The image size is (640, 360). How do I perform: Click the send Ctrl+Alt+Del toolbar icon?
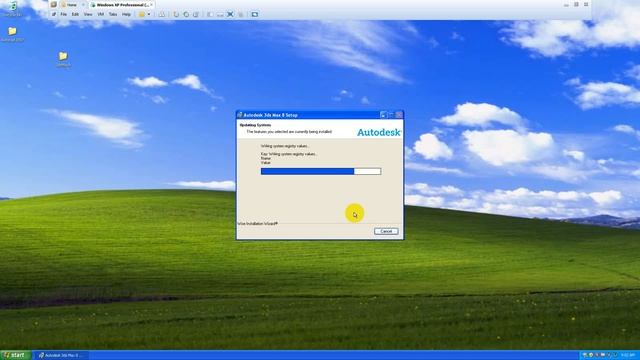pos(162,14)
